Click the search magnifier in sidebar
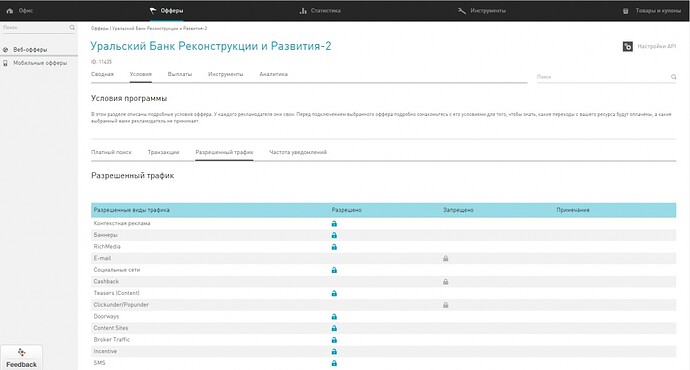 [x=72, y=28]
